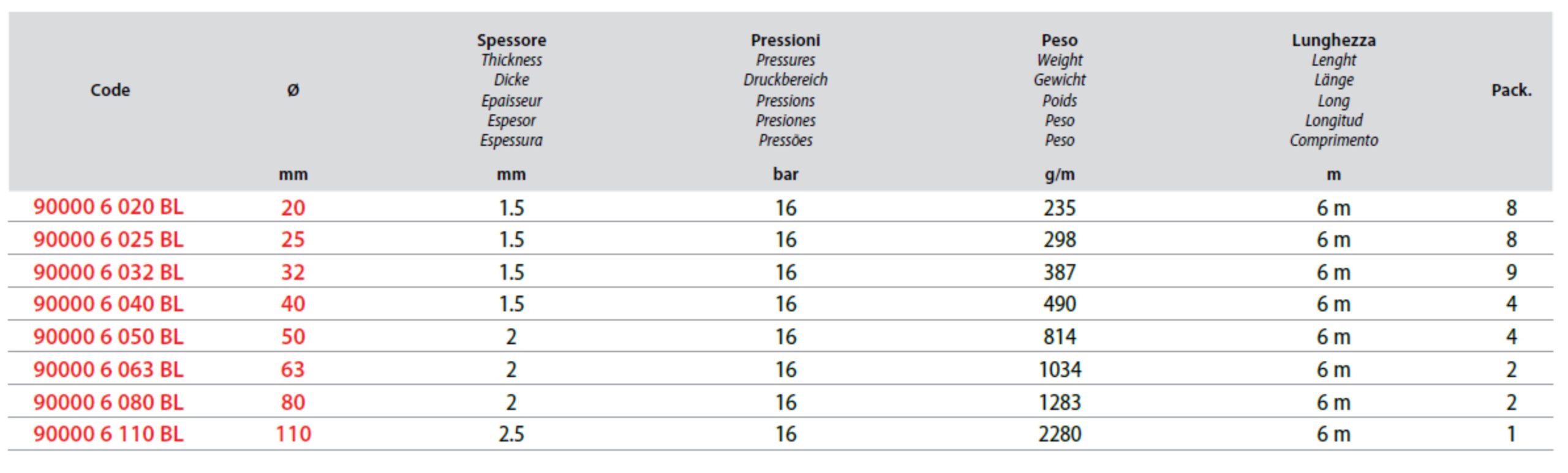Click the Pack. column header
1568x473 pixels.
[x=1512, y=90]
